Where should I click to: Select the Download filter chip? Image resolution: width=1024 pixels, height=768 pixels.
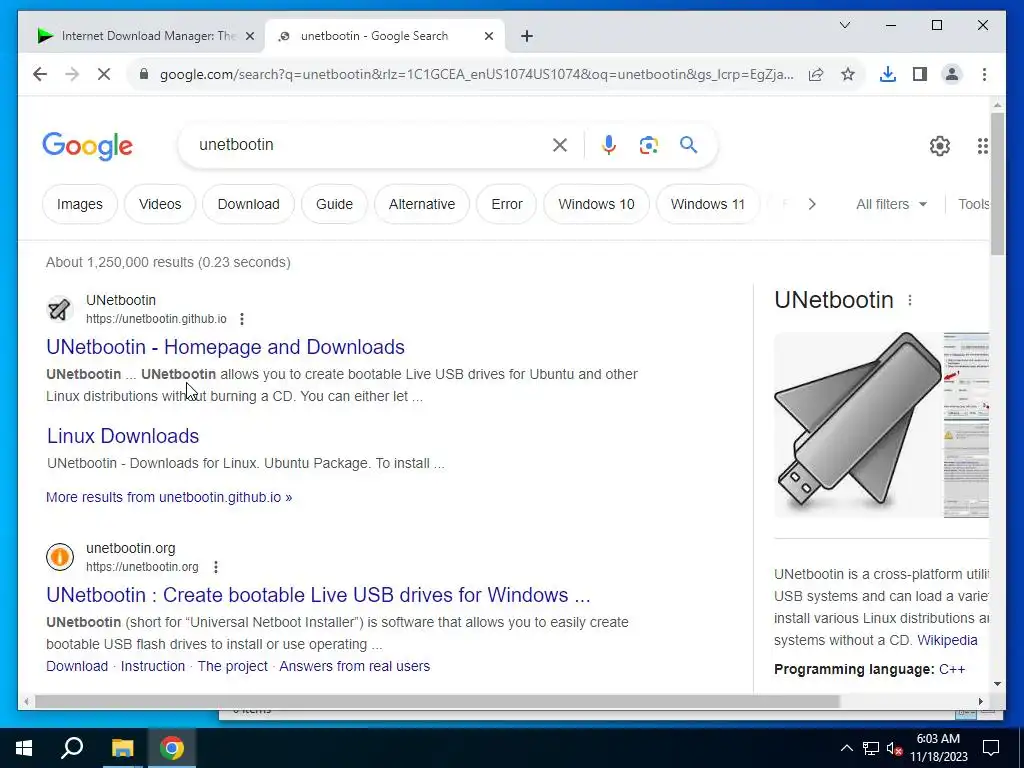[x=248, y=204]
